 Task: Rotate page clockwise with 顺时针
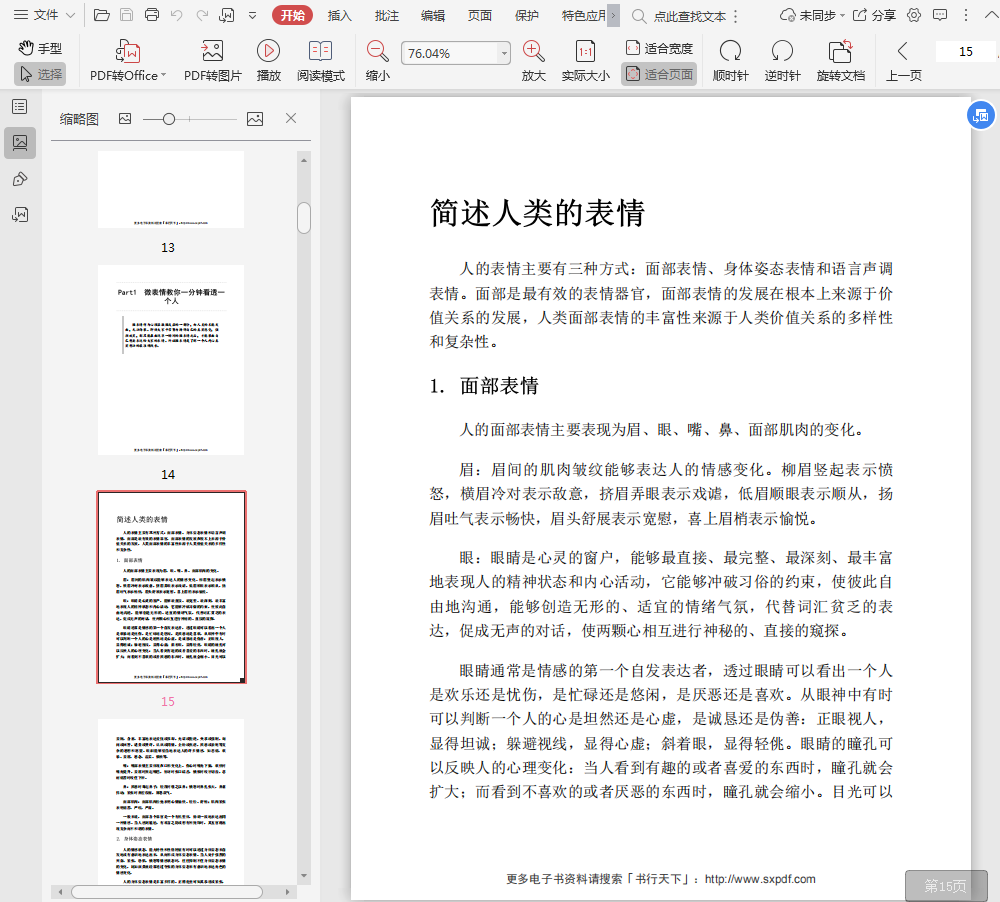pyautogui.click(x=730, y=52)
